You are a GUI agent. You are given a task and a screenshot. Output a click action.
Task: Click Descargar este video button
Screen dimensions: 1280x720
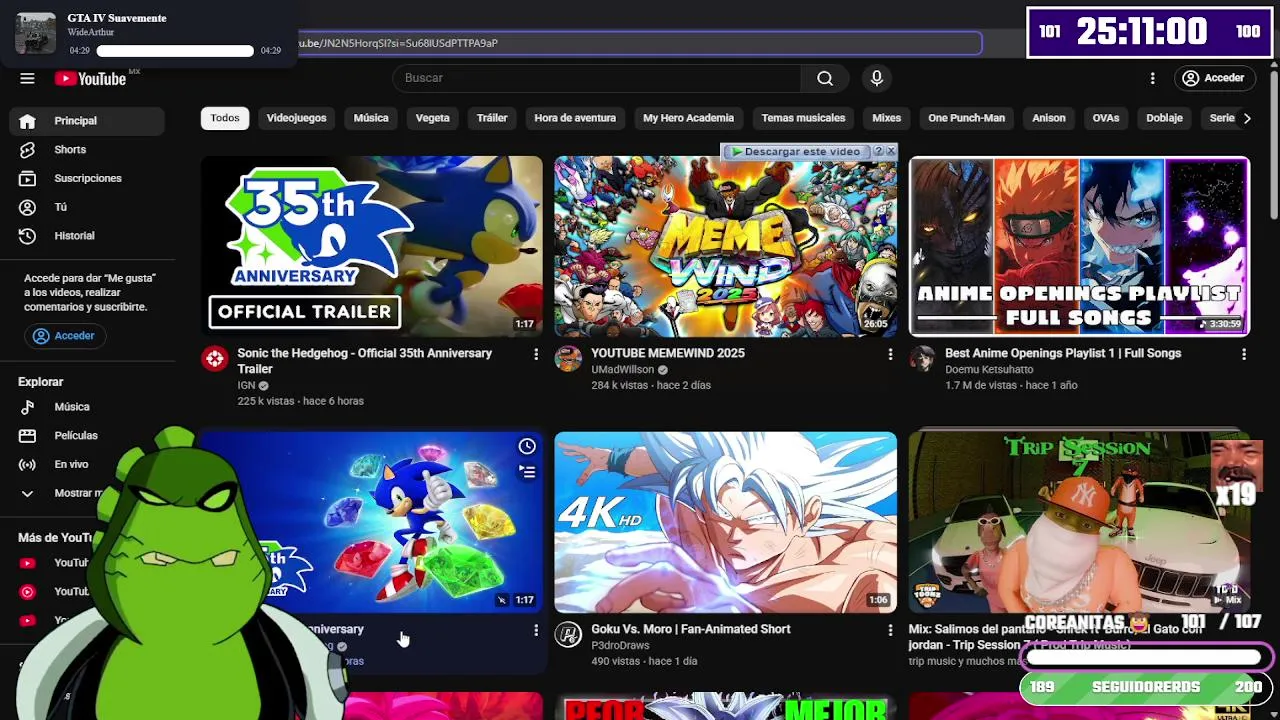[x=795, y=151]
